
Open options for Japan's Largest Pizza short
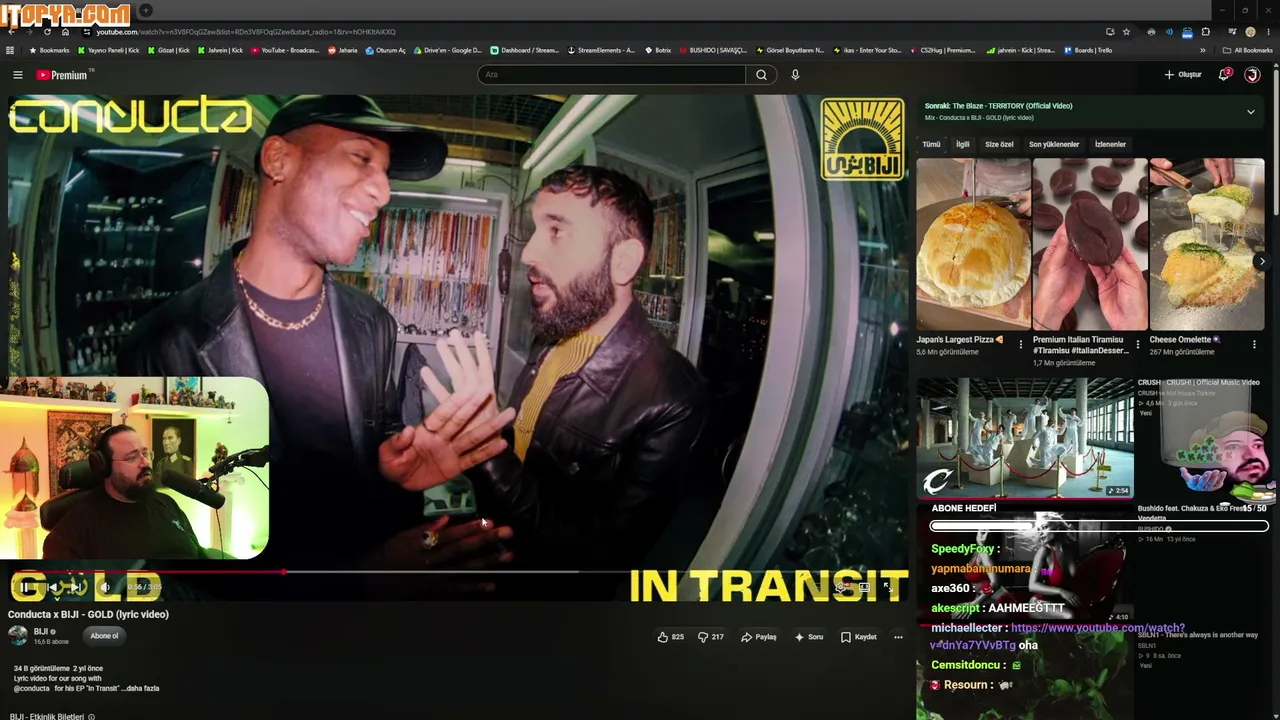[x=1021, y=344]
